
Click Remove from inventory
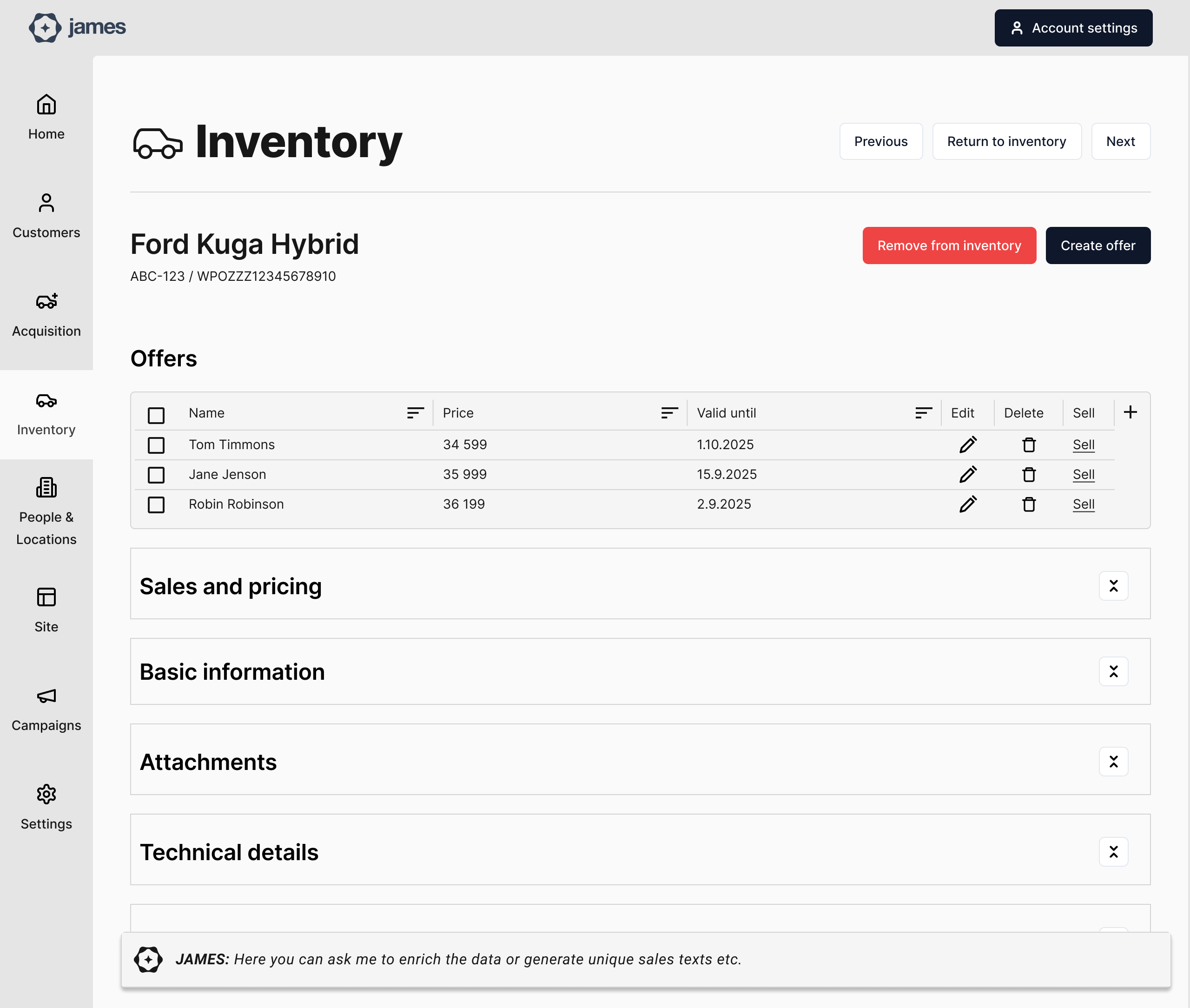click(x=949, y=245)
